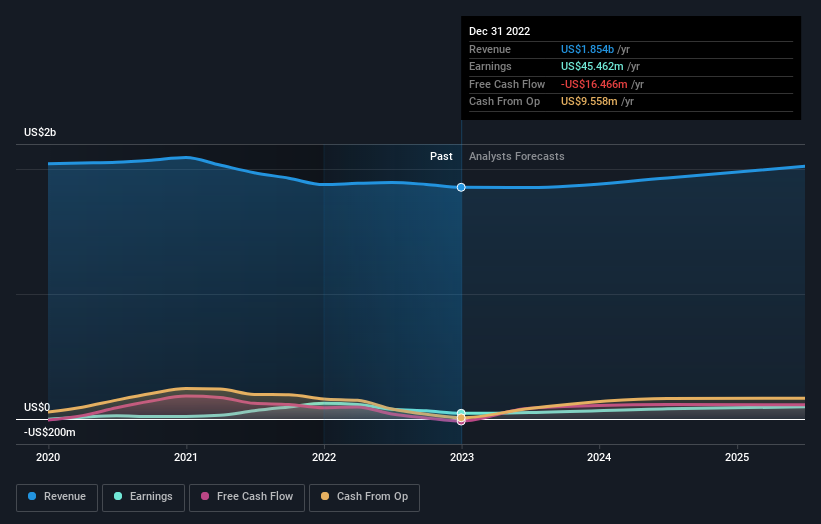821x524 pixels.
Task: Click the 2020 x-axis label
Action: pos(48,458)
